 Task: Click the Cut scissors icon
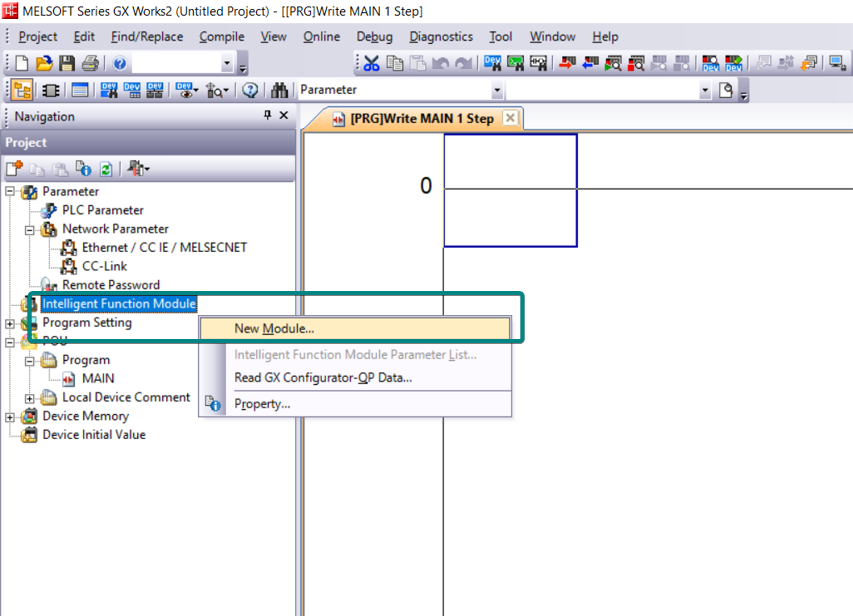371,64
